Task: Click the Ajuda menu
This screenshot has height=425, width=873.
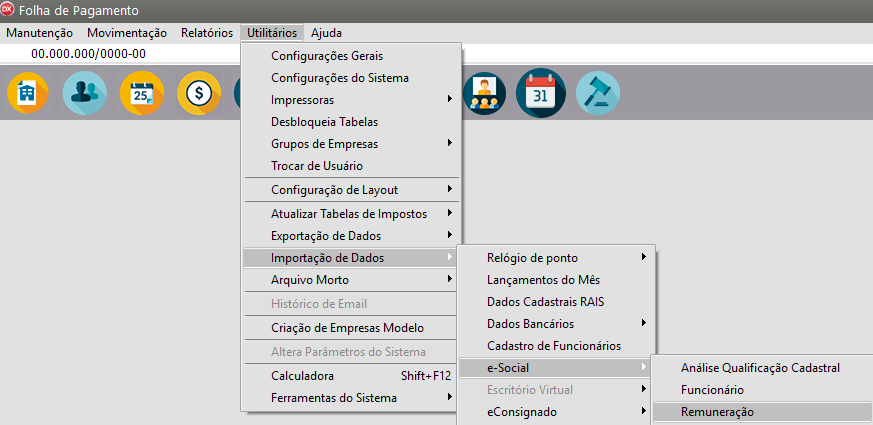Action: (326, 33)
